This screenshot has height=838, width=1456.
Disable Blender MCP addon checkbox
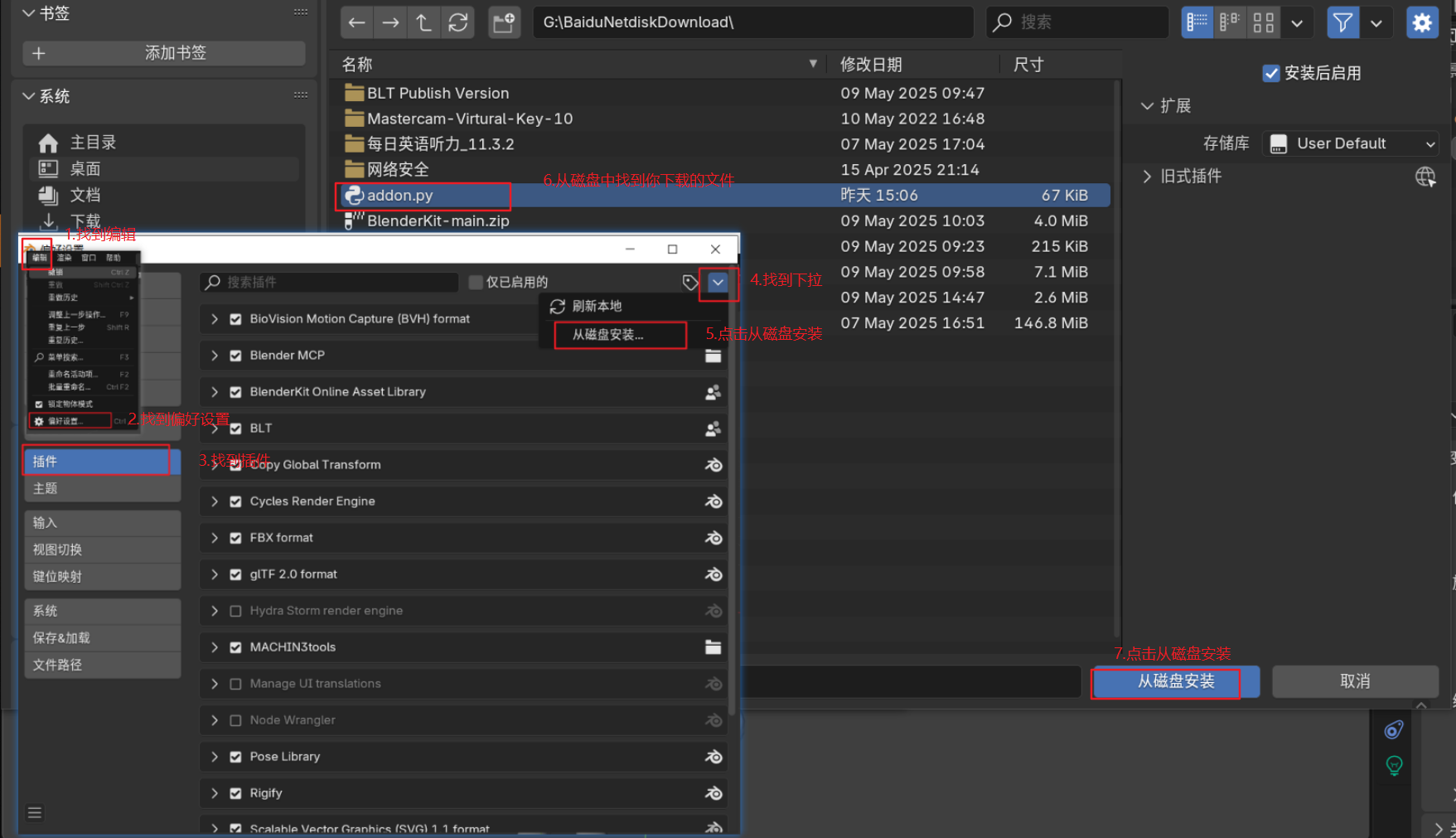click(x=235, y=356)
